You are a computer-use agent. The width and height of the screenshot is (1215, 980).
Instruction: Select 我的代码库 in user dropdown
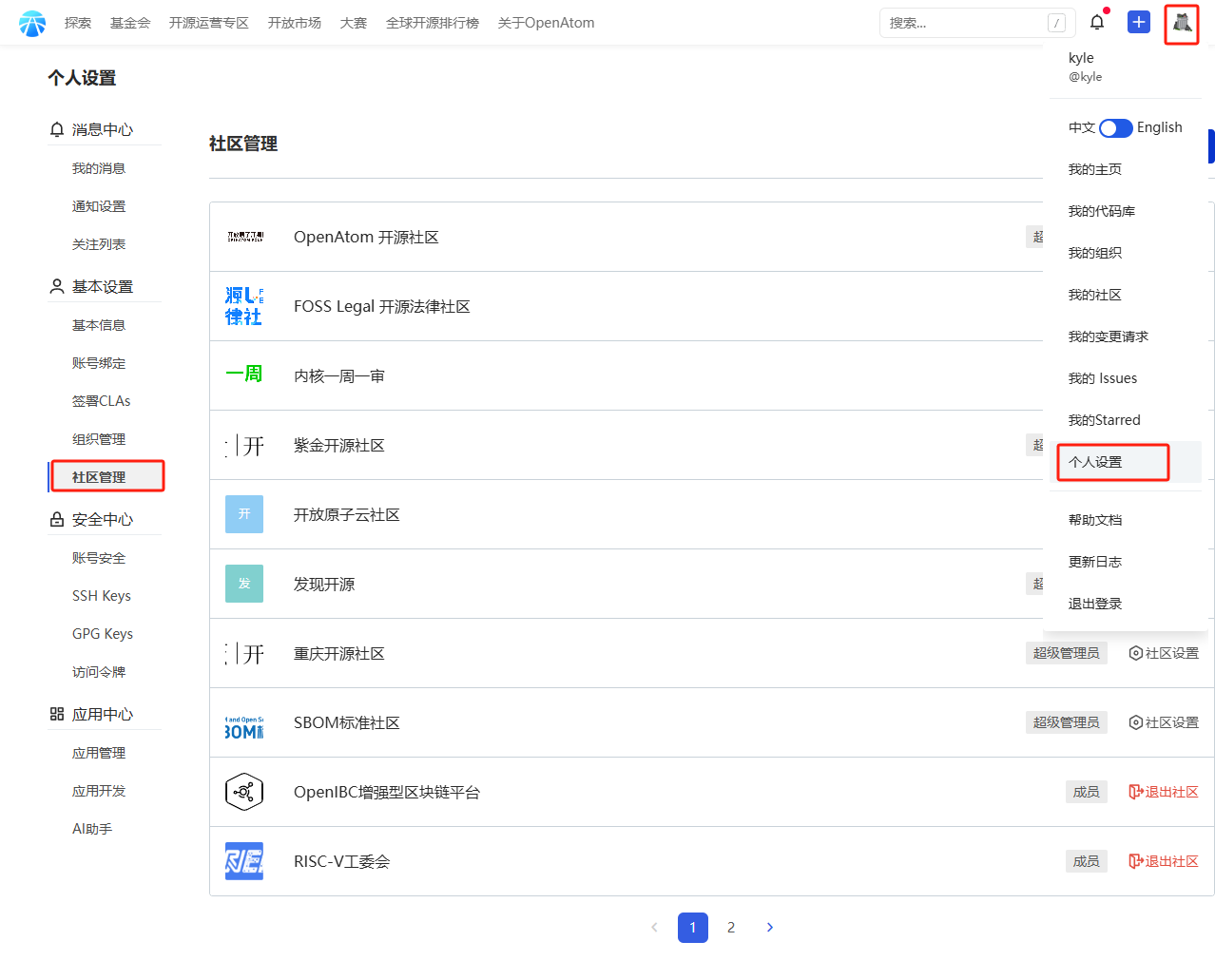[x=1102, y=211]
